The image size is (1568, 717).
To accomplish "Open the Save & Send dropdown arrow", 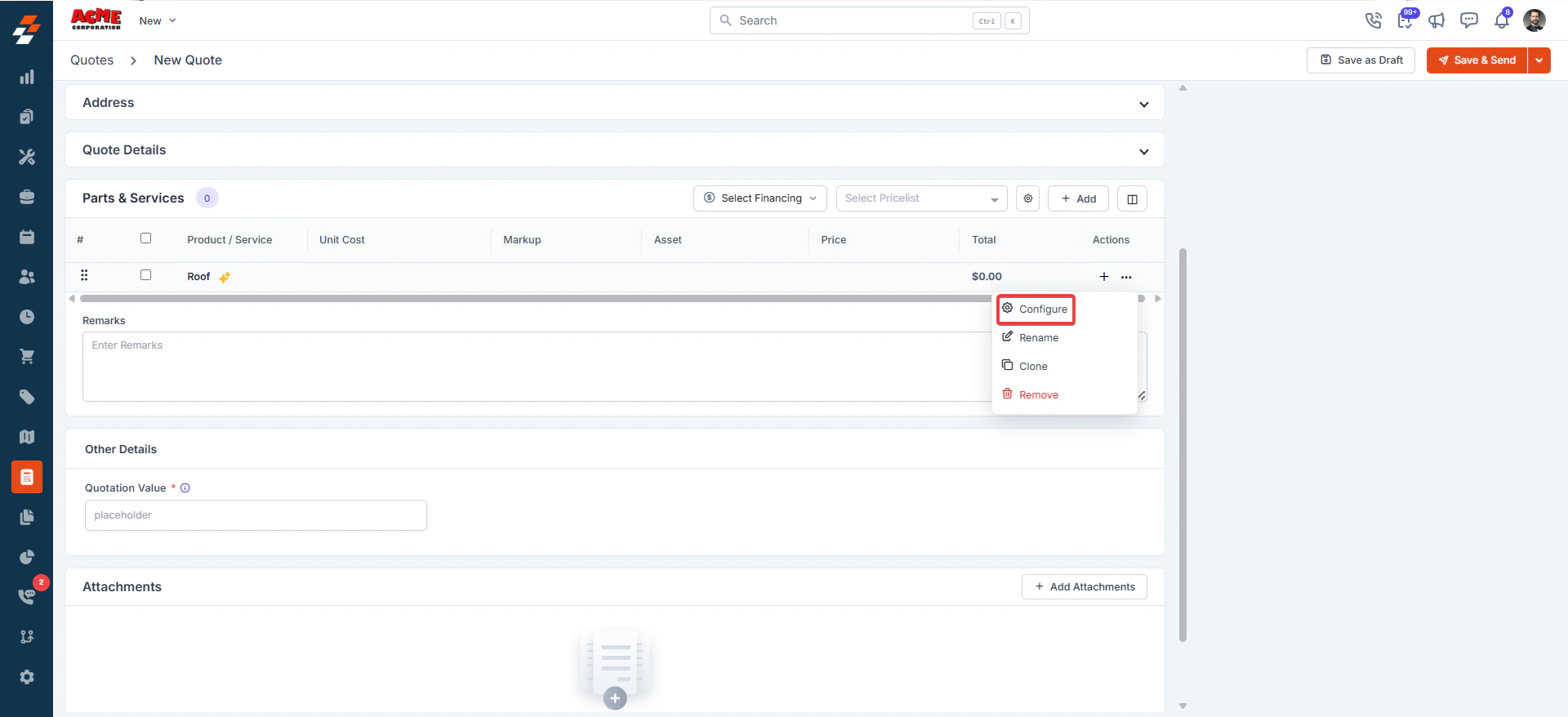I will pos(1539,60).
